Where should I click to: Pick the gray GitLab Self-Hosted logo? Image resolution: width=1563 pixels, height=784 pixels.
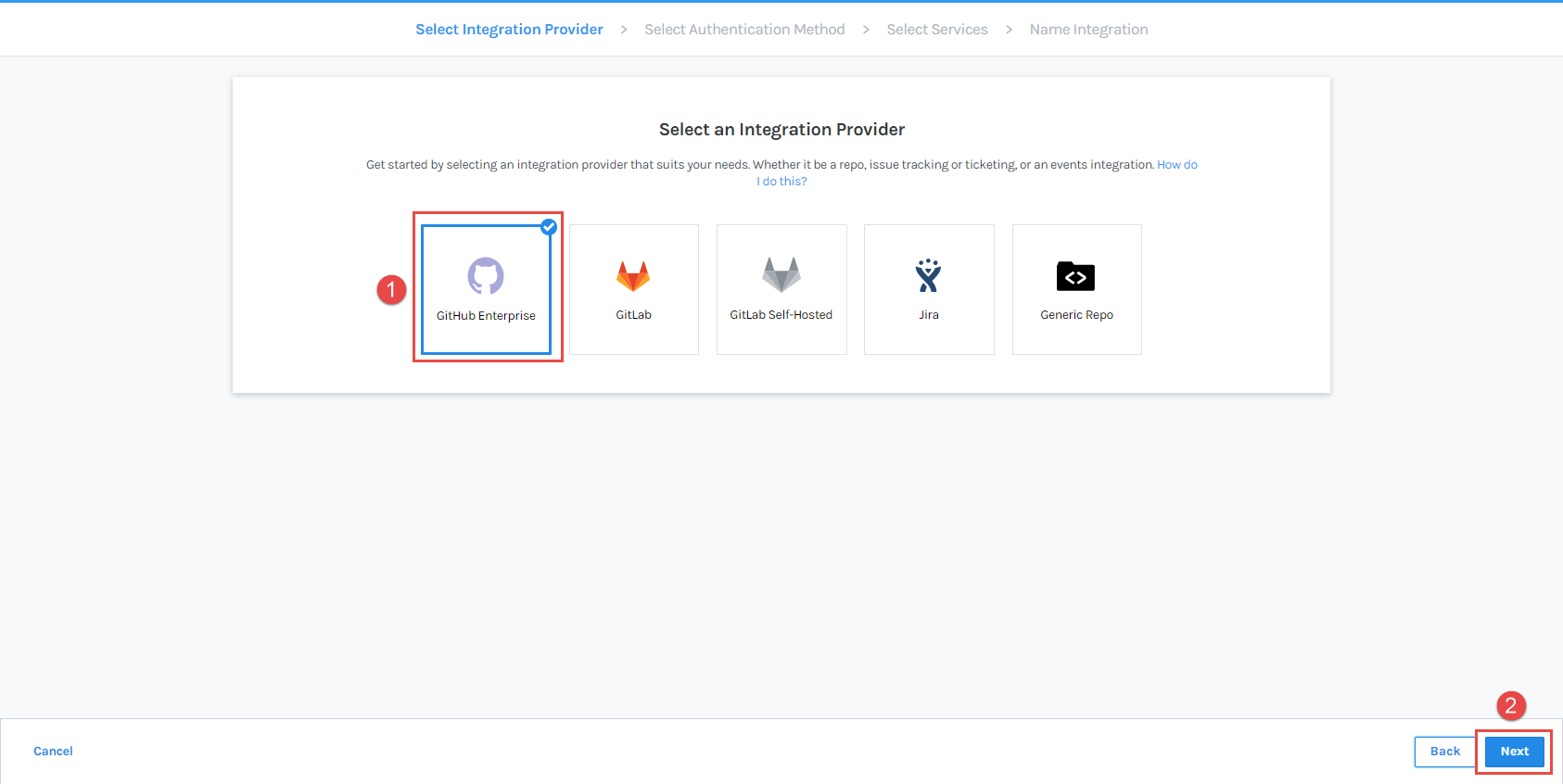tap(781, 274)
